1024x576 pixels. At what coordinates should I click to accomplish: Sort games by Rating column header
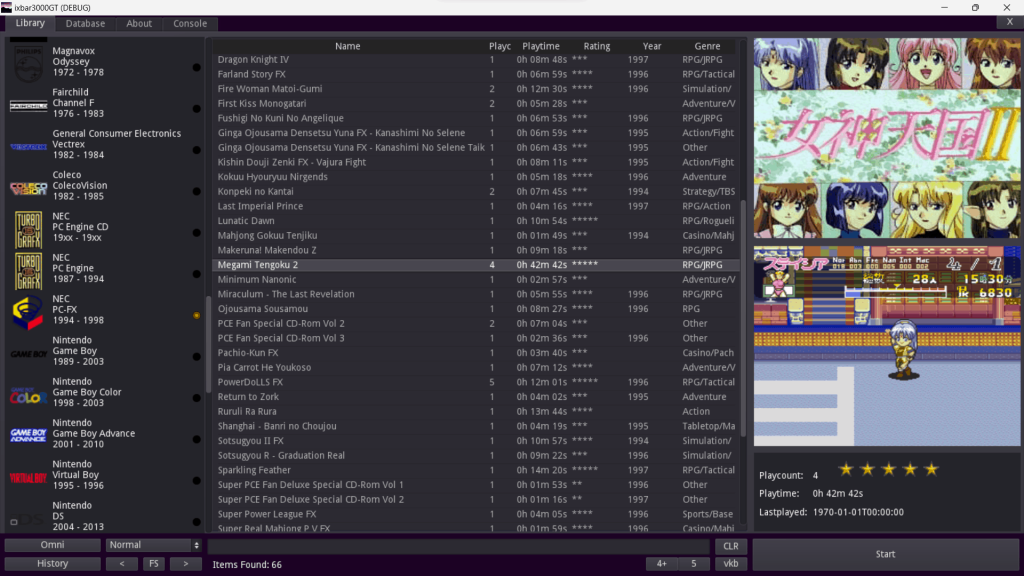pyautogui.click(x=596, y=46)
